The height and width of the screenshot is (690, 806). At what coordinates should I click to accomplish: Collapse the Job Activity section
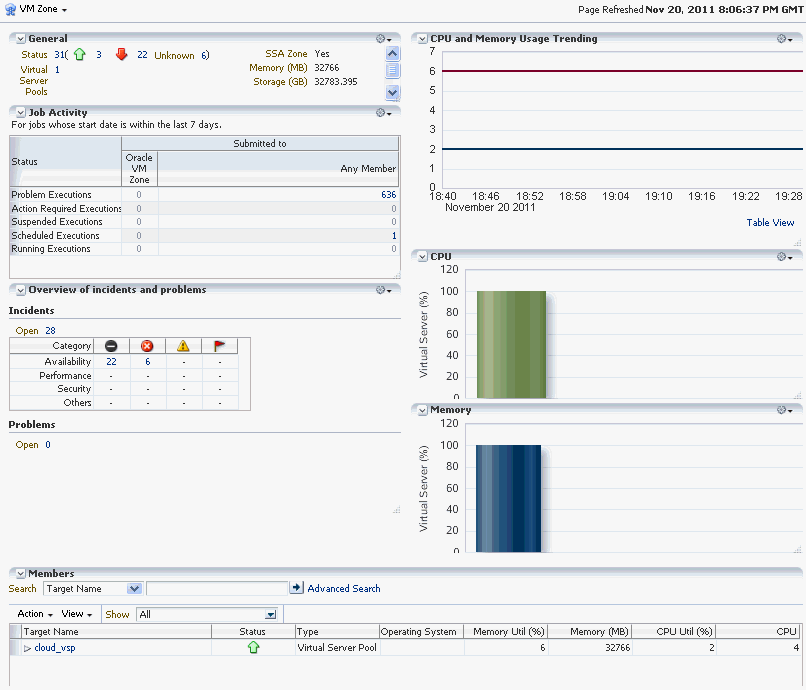pyautogui.click(x=21, y=113)
